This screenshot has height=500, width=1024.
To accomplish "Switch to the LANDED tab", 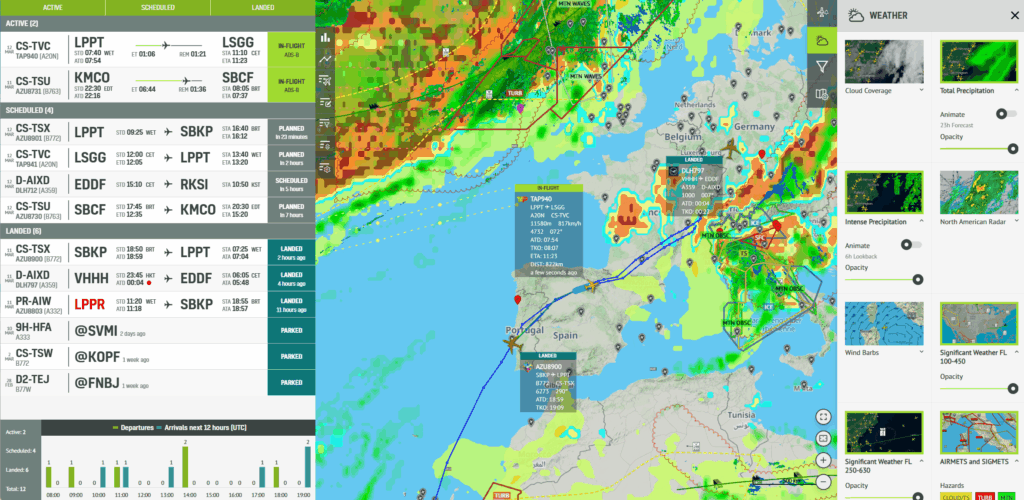I will coord(263,7).
